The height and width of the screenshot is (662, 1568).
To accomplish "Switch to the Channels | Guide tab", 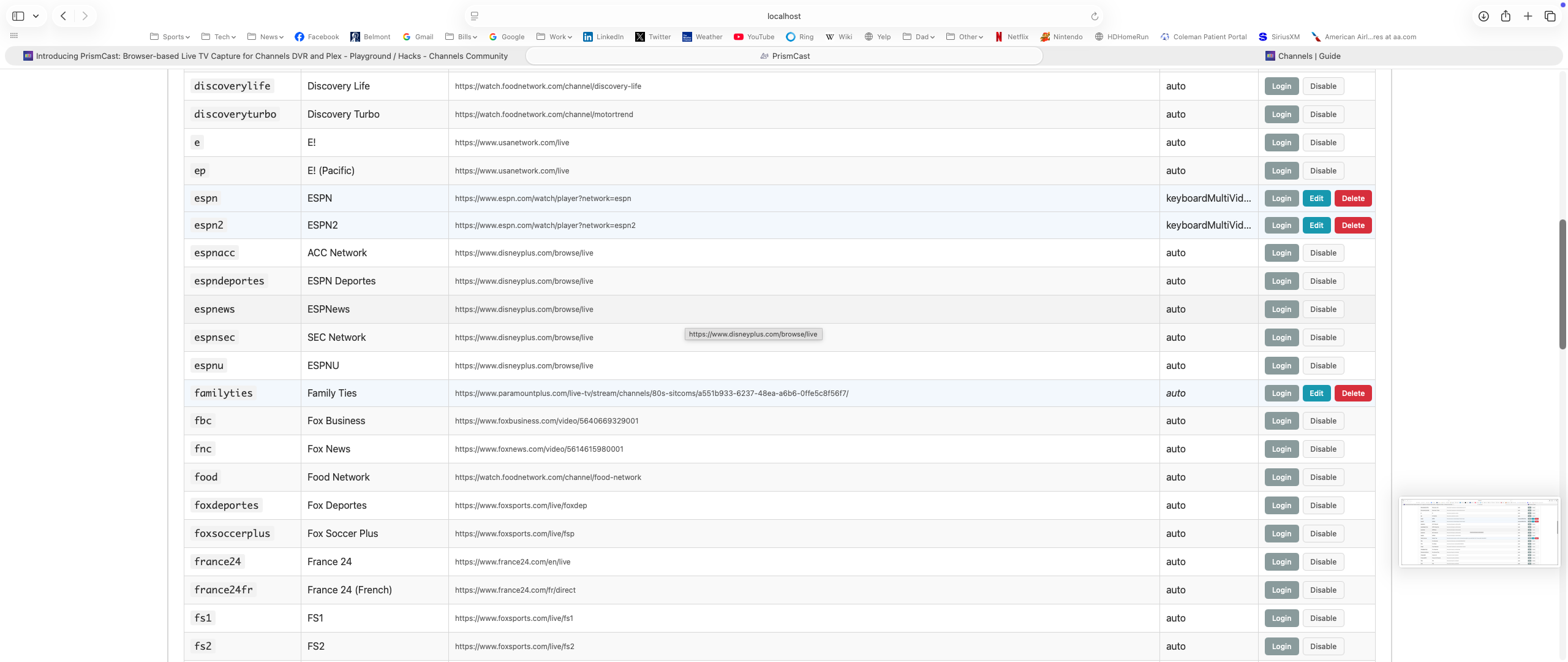I will coord(1303,56).
